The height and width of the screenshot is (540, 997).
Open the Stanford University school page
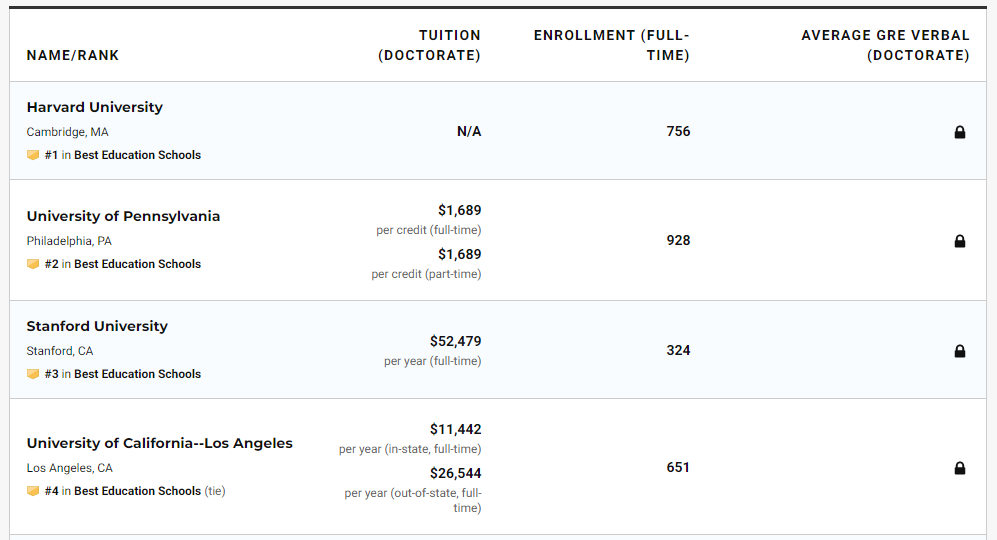pos(97,326)
